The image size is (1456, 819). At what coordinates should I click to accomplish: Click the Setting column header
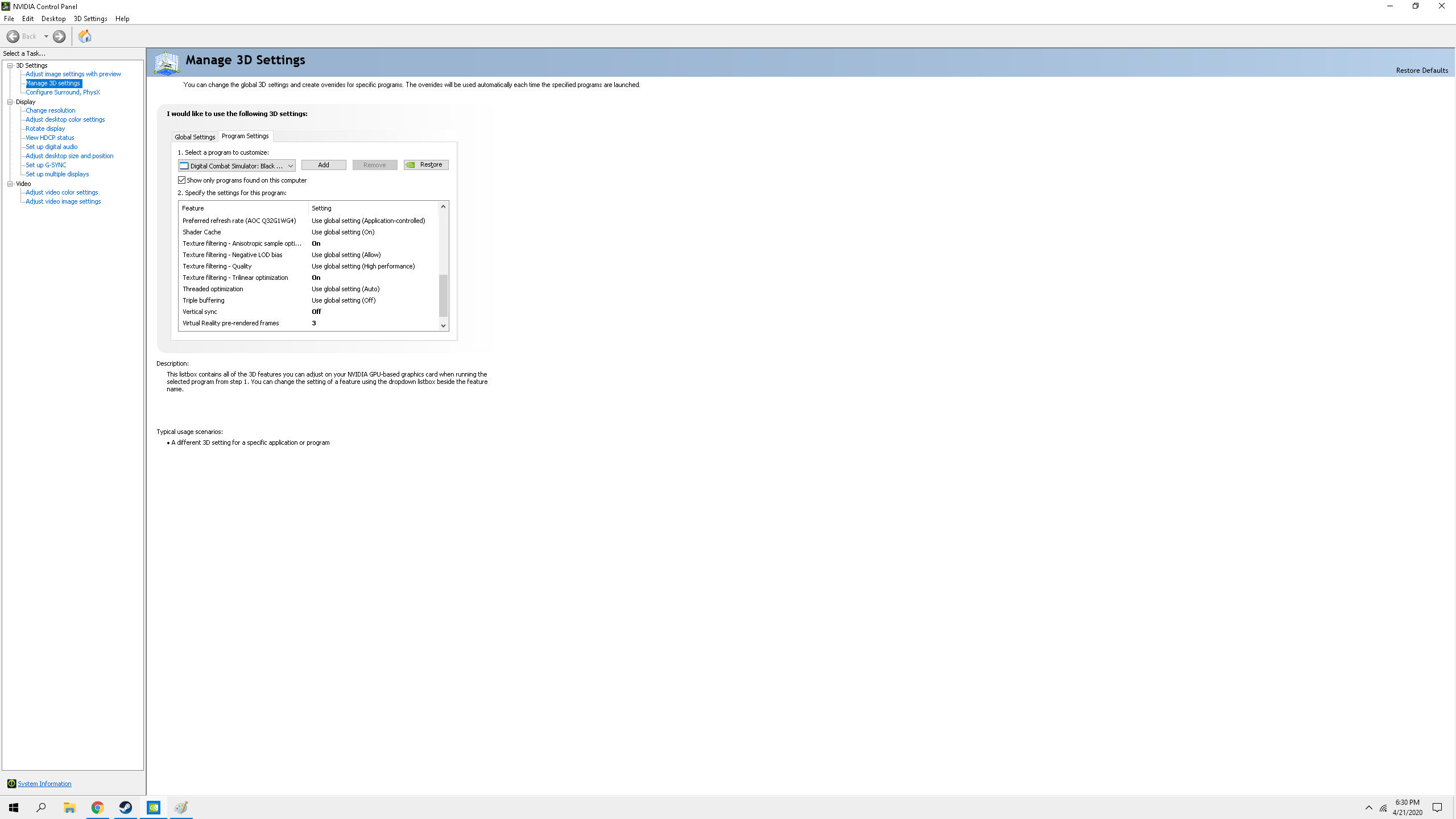coord(374,208)
